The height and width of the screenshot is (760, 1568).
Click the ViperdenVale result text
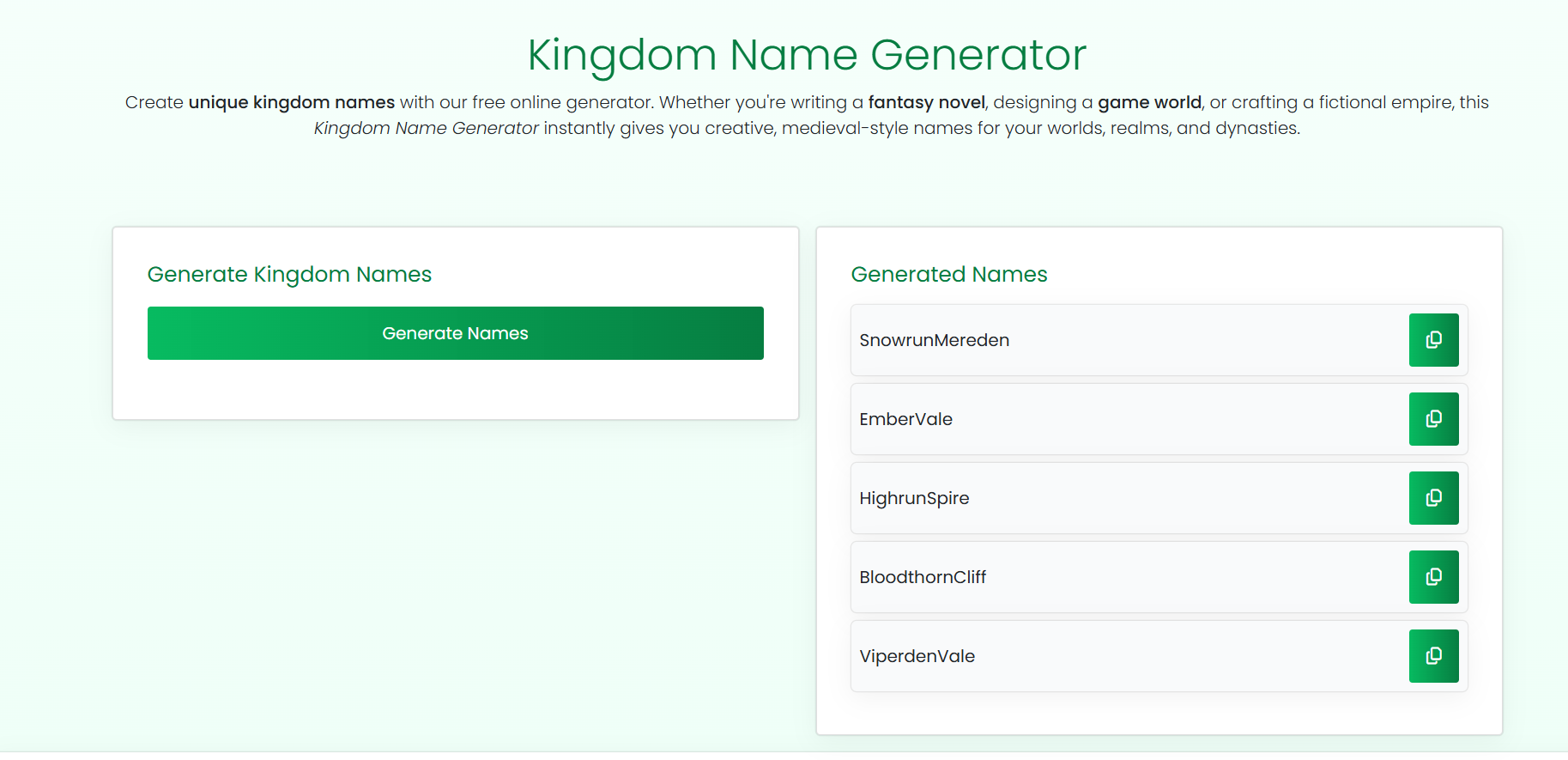click(917, 656)
